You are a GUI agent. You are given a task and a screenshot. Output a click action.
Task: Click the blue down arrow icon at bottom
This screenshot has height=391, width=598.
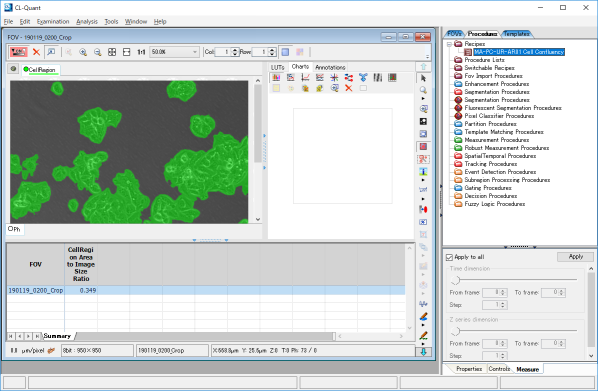click(423, 352)
